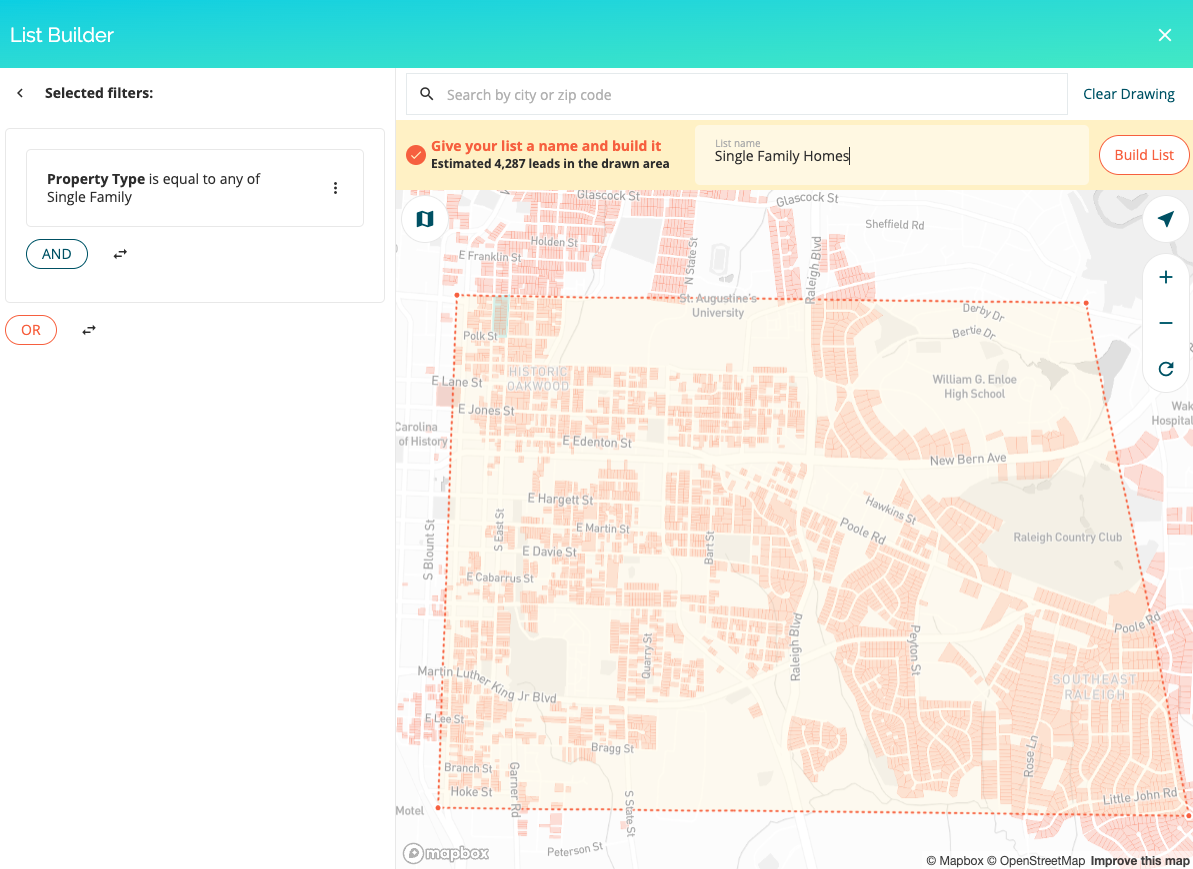The width and height of the screenshot is (1193, 869).
Task: Click the Derby Dr label
Action: (984, 311)
